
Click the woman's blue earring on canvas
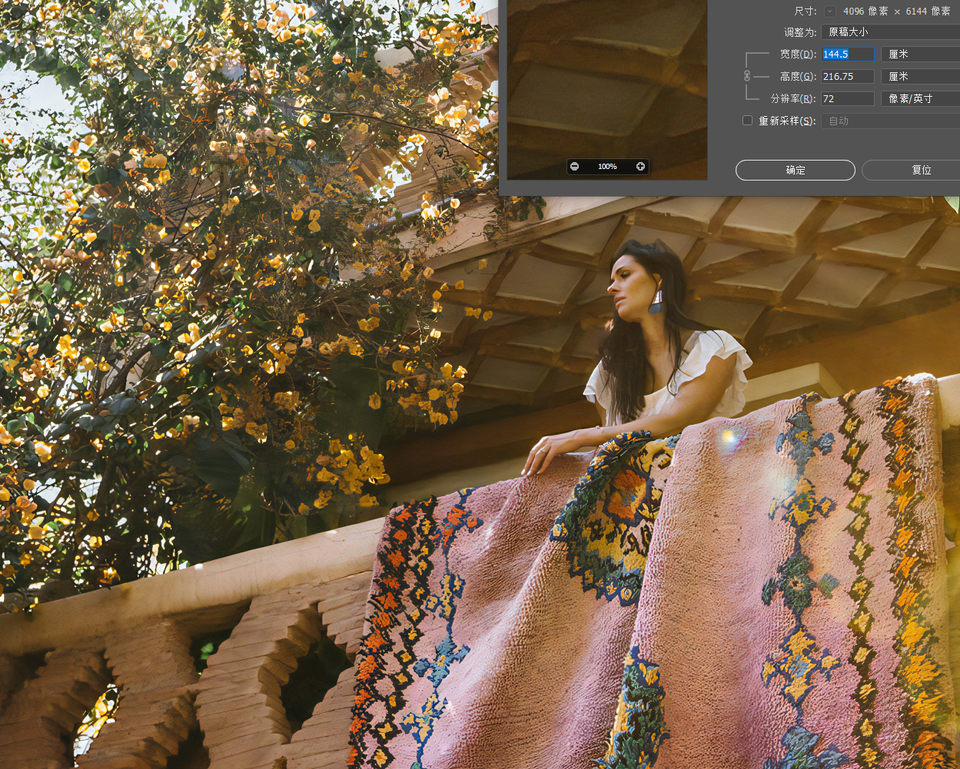coord(656,301)
